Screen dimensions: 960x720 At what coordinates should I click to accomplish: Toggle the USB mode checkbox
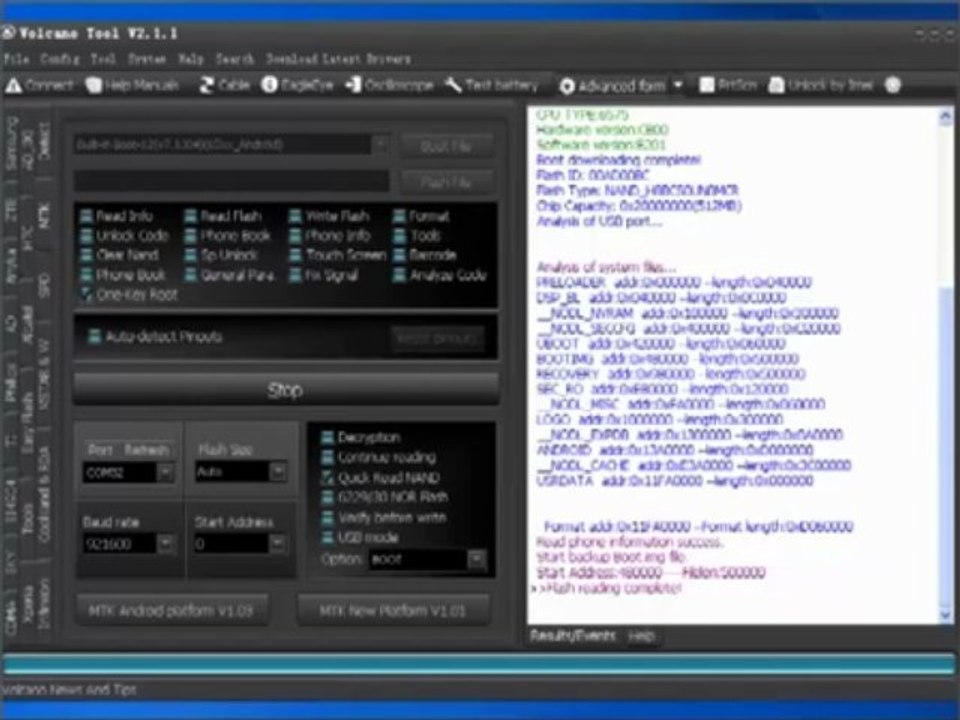(x=328, y=538)
